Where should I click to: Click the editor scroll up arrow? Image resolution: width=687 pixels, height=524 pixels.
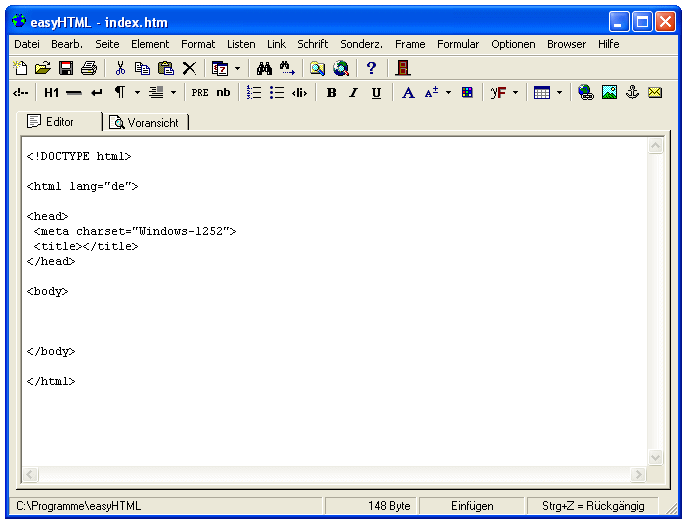pyautogui.click(x=655, y=145)
